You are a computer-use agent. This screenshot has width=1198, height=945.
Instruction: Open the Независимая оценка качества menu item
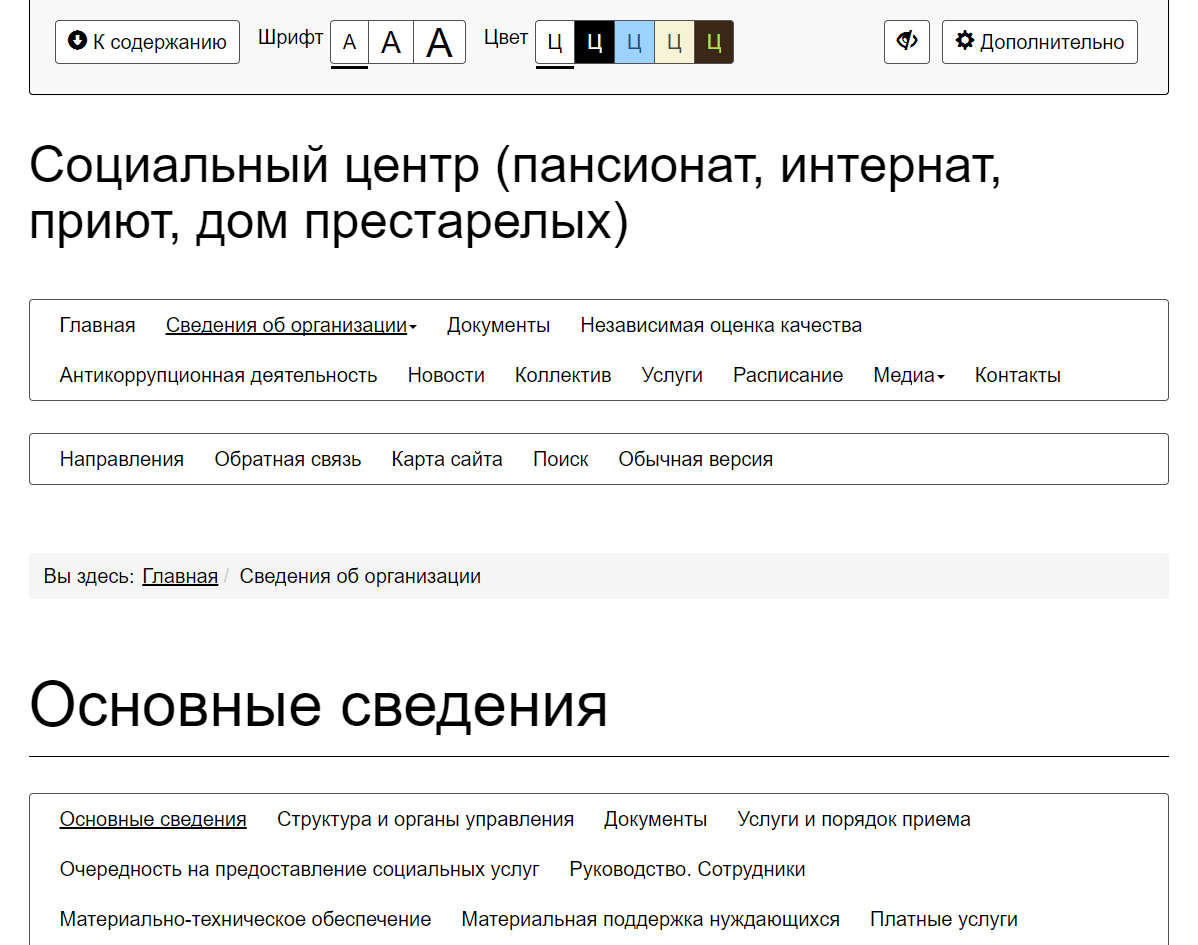(x=721, y=325)
